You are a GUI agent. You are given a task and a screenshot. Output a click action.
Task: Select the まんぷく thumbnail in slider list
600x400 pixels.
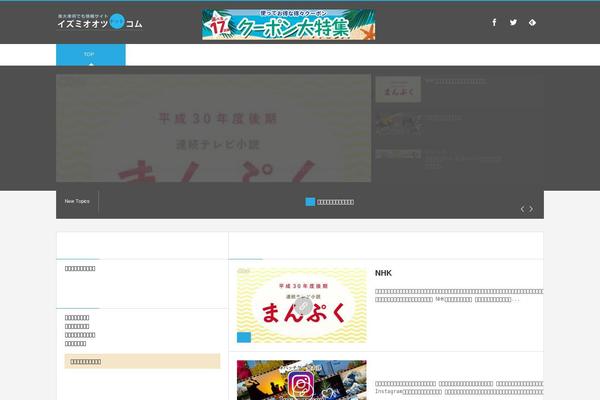[398, 90]
